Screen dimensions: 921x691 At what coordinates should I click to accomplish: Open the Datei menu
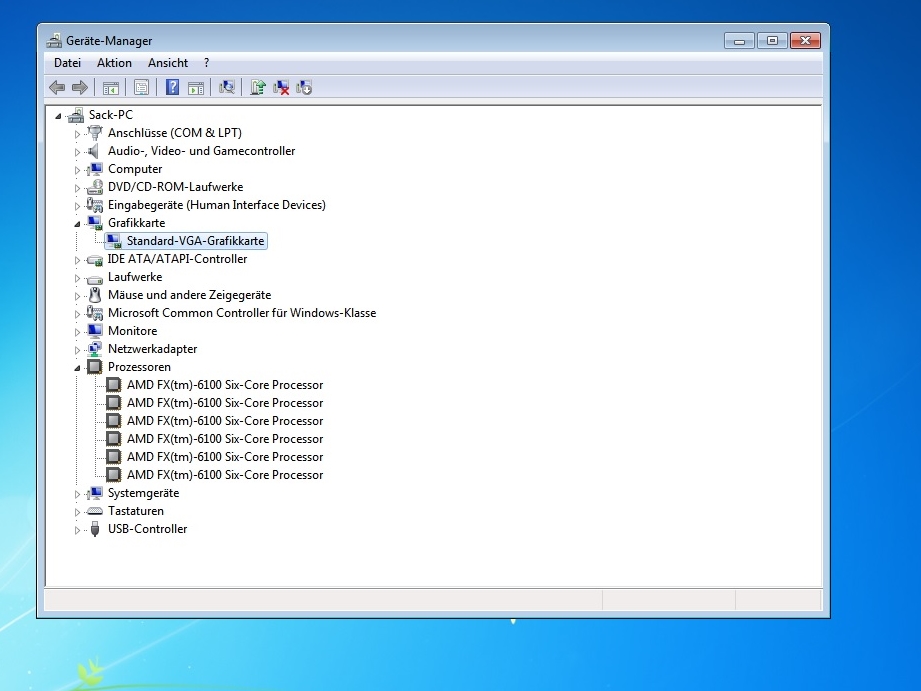point(68,63)
